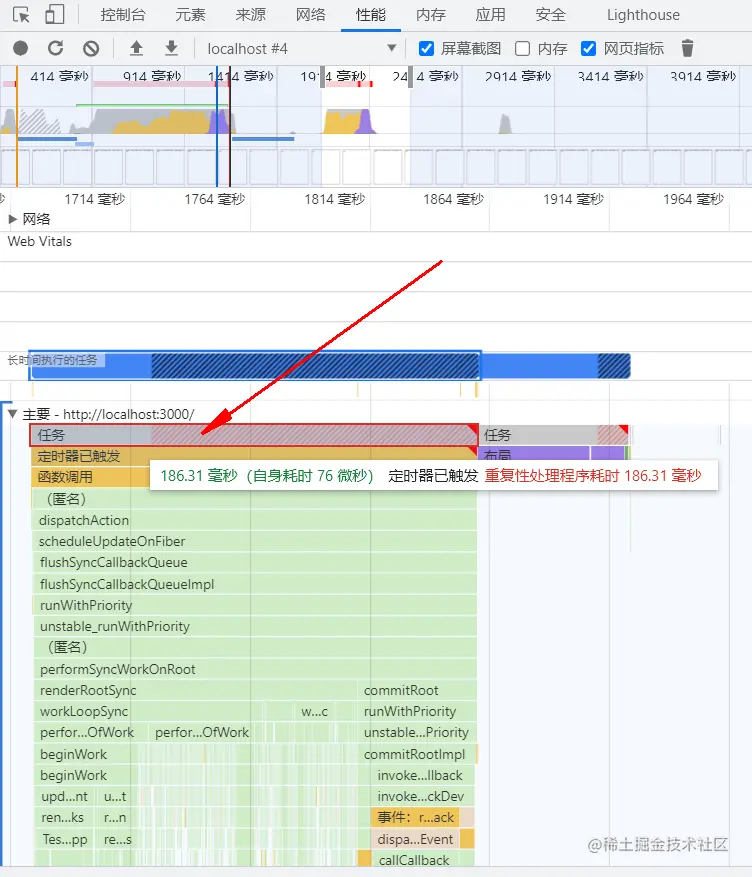Select the purple 布局 layout bar
This screenshot has height=877, width=752.
tap(533, 454)
